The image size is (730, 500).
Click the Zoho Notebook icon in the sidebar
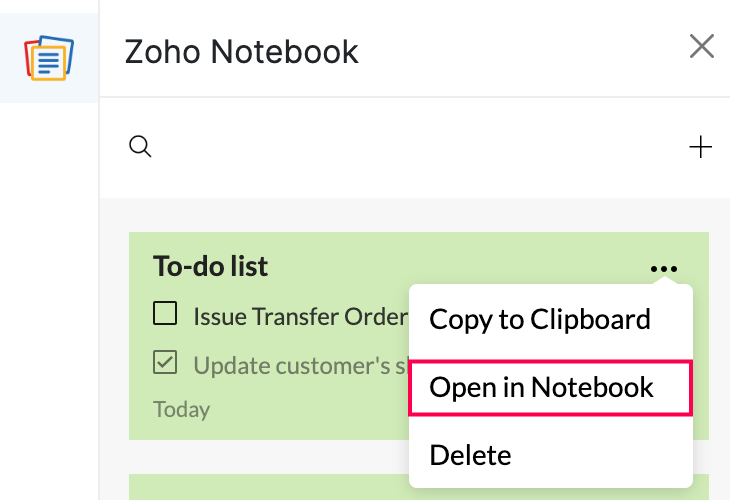[48, 56]
